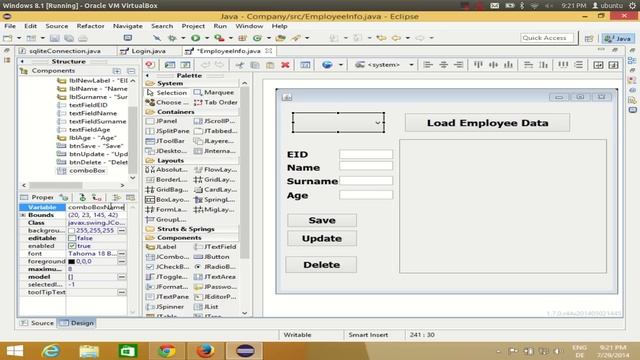Click Java perspective button
Viewport: 640px width, 360px height.
tap(618, 38)
